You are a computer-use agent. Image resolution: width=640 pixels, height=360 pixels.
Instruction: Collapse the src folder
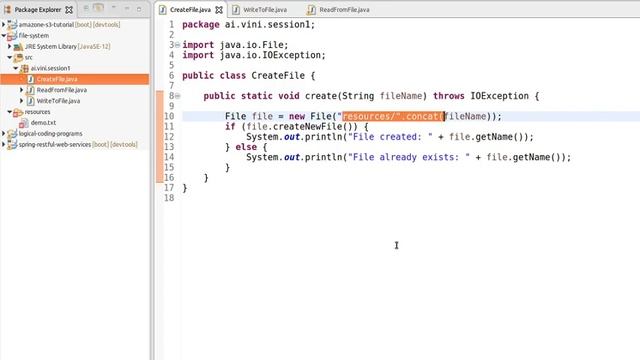coord(9,57)
